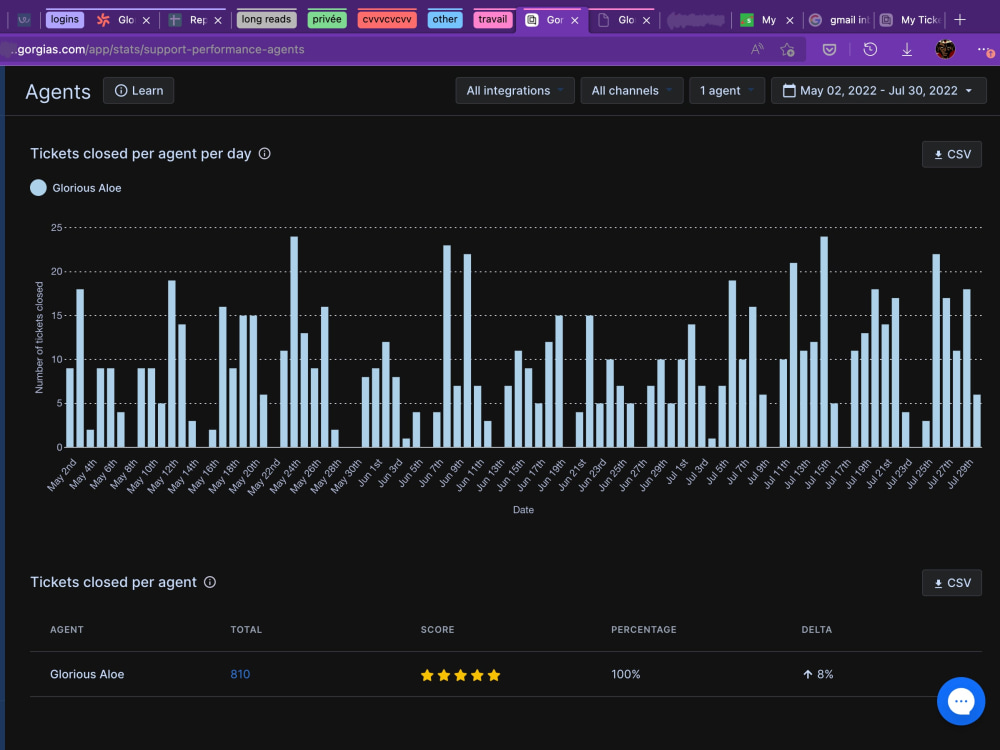Click the five-star score rating
This screenshot has width=1000, height=750.
coord(460,675)
